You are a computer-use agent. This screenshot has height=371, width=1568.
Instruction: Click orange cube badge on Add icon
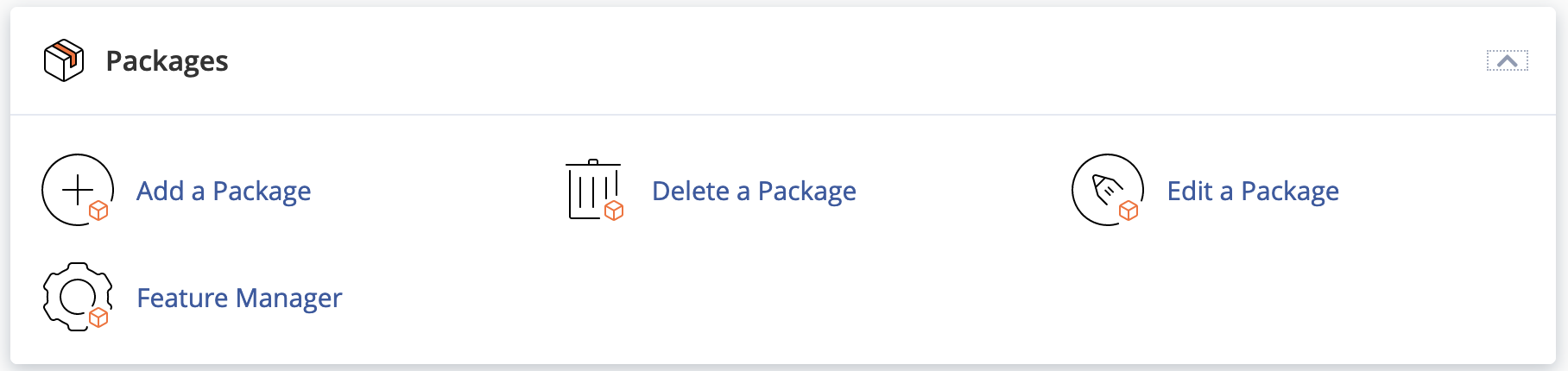pyautogui.click(x=98, y=211)
